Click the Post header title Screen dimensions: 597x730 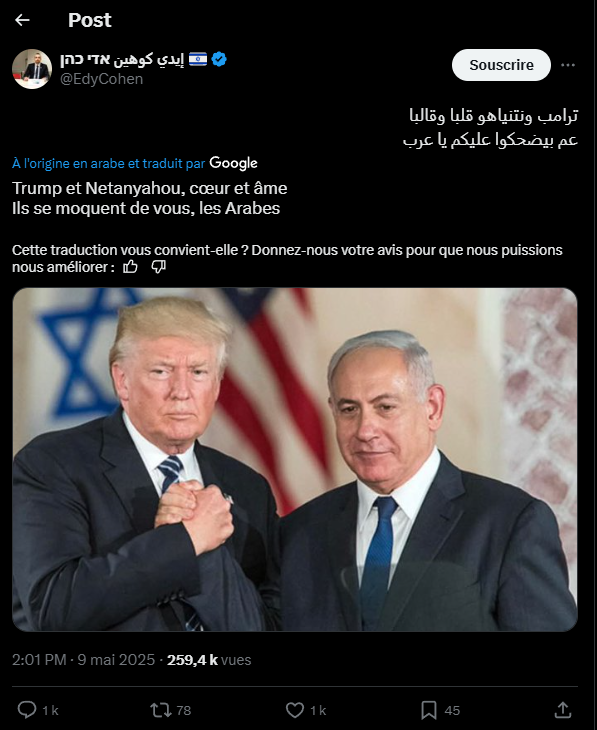(x=90, y=20)
